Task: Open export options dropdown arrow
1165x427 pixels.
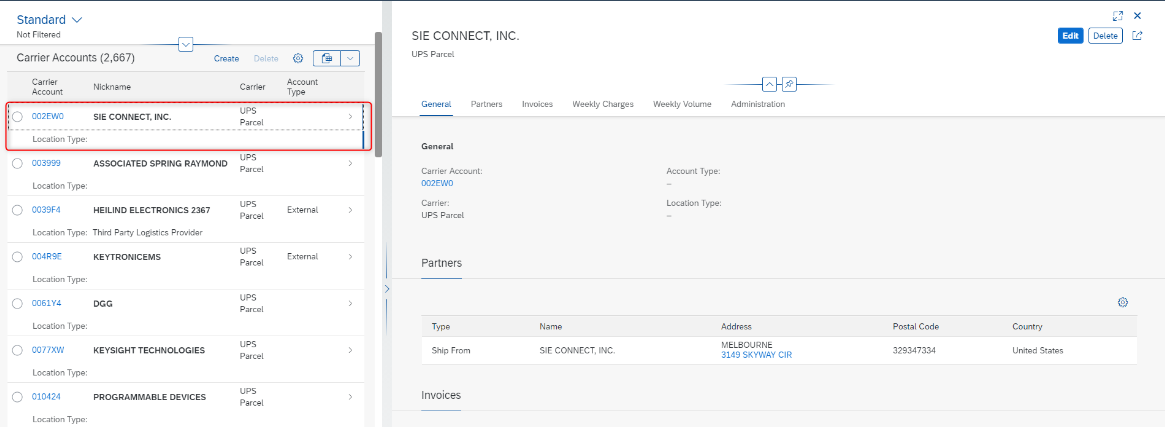Action: pos(350,58)
